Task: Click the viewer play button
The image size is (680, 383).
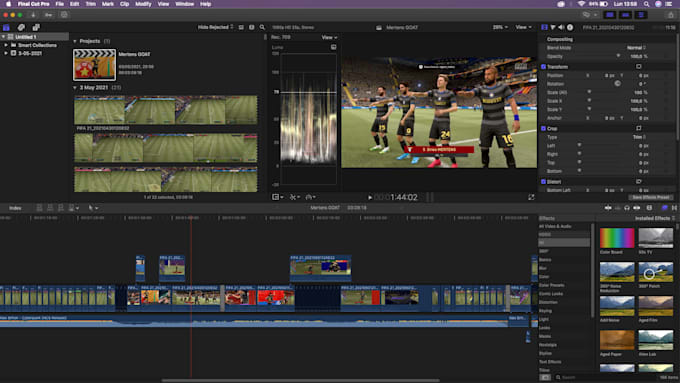Action: pyautogui.click(x=370, y=197)
